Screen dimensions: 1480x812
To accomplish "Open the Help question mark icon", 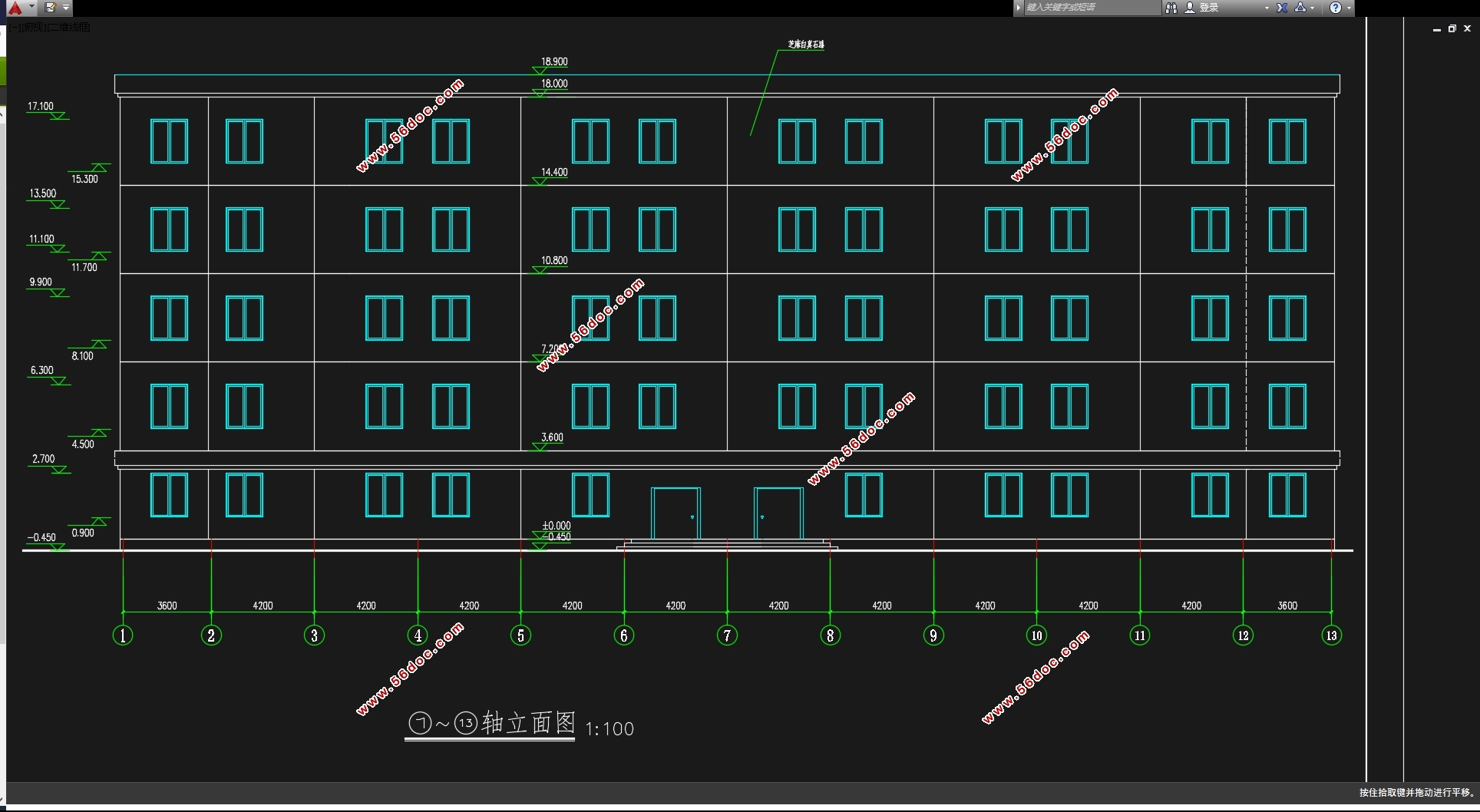I will (x=1336, y=8).
